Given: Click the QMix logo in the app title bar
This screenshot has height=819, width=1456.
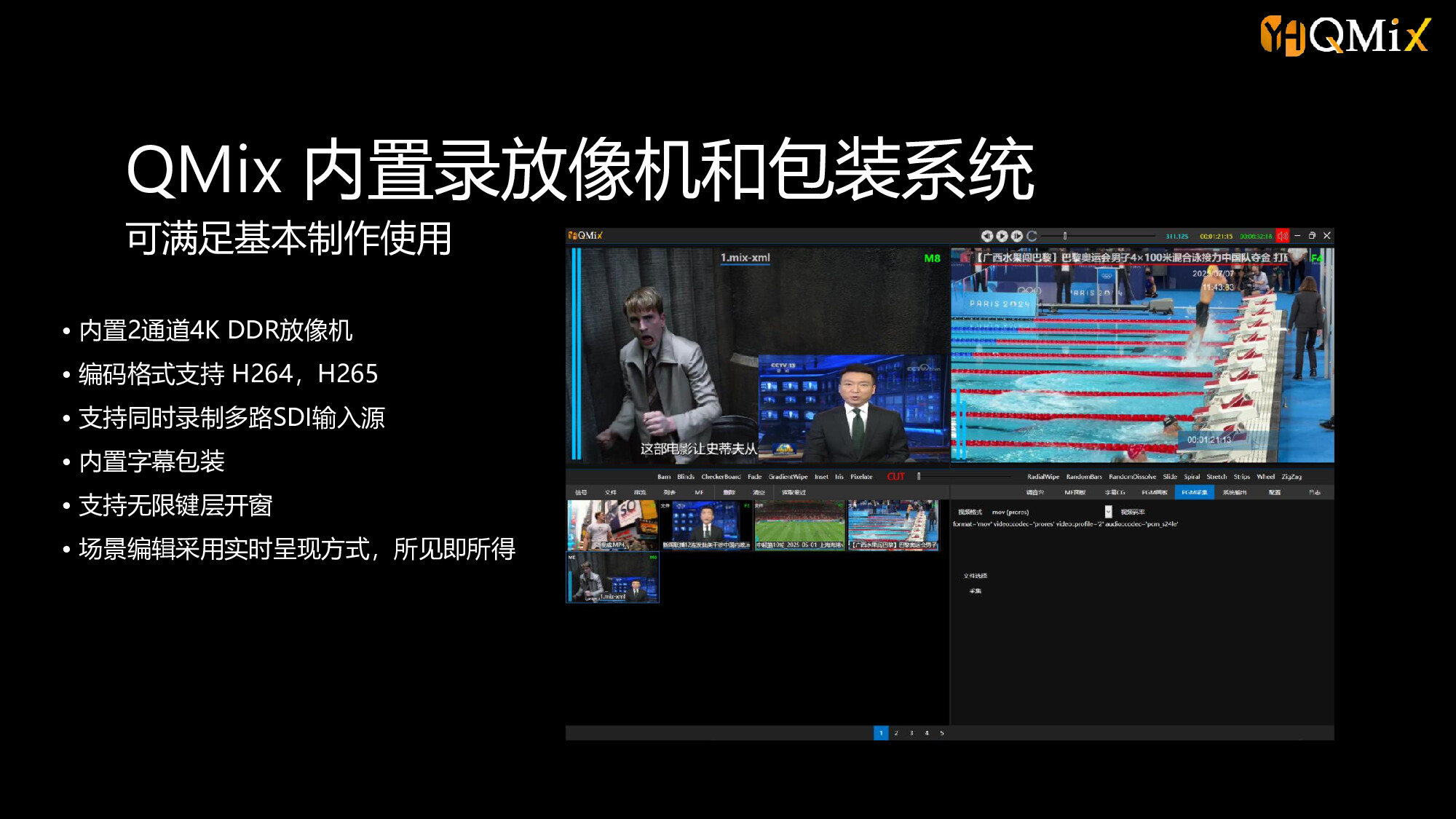Looking at the screenshot, I should click(x=586, y=236).
